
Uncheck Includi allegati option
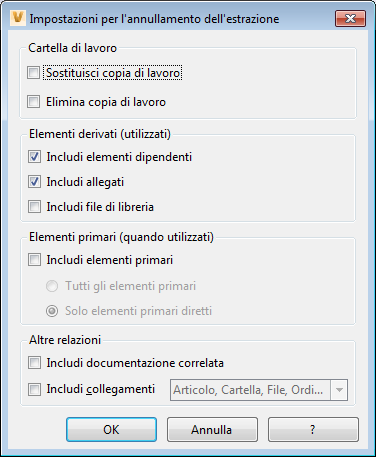[34, 182]
